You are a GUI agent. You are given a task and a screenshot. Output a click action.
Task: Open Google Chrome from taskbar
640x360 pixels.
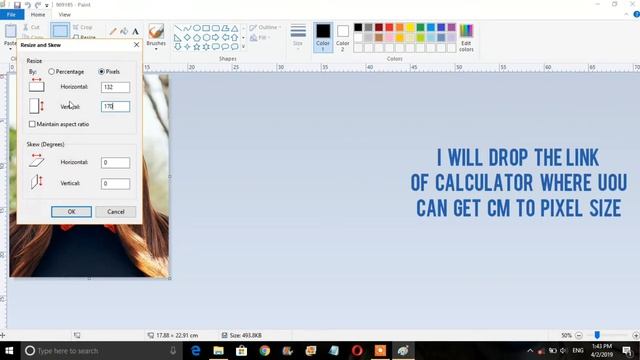[x=264, y=351]
